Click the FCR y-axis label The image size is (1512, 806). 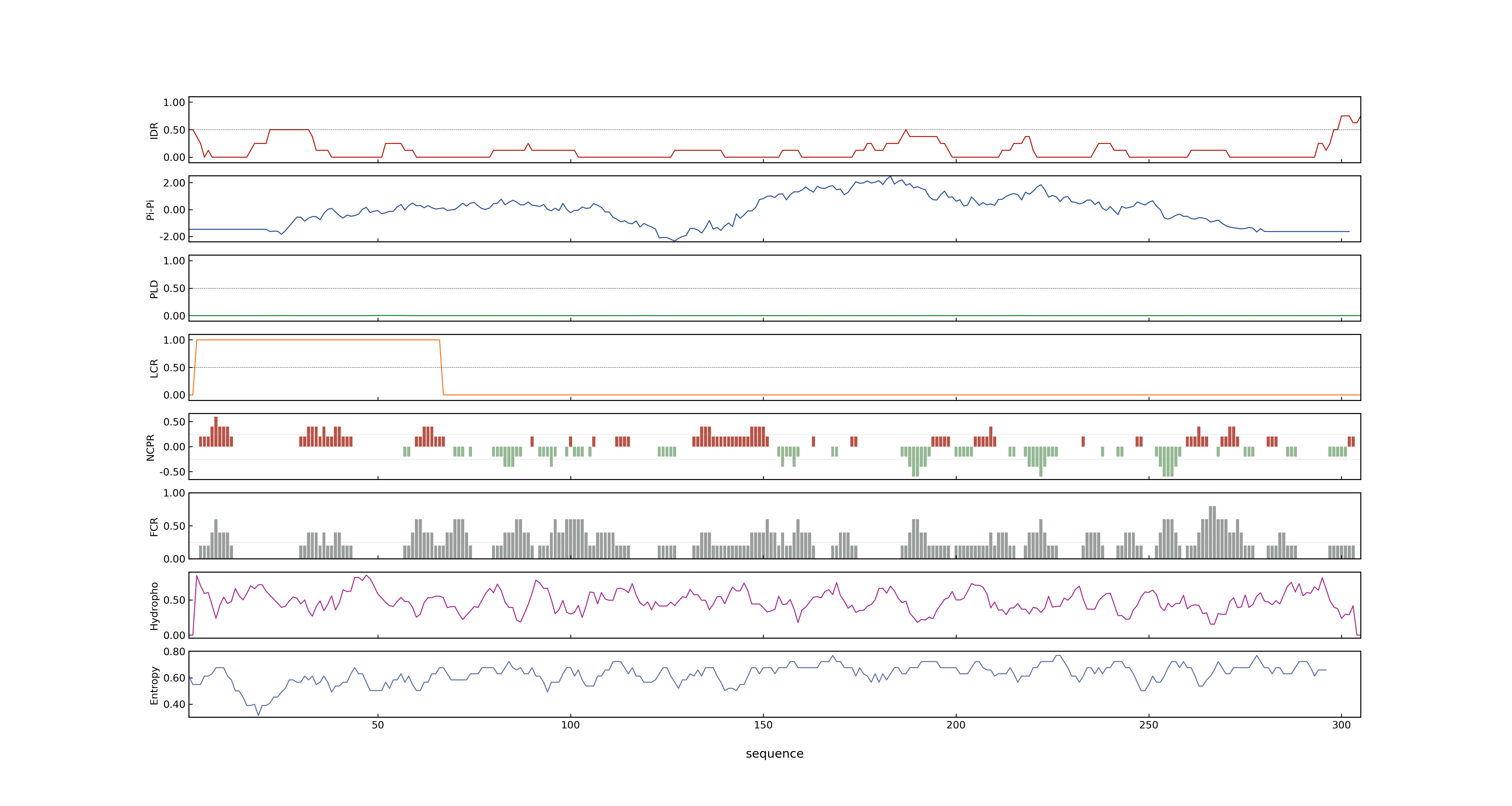coord(154,526)
